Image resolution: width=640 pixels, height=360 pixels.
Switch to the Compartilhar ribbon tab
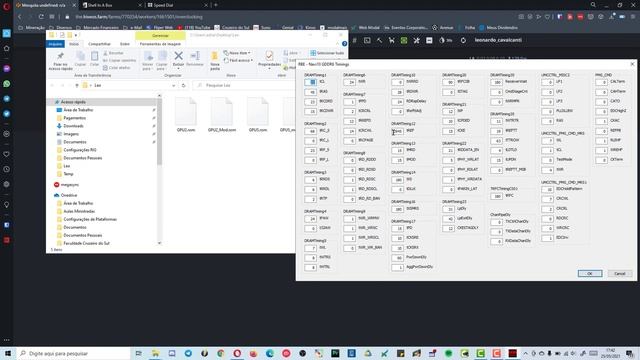[99, 44]
